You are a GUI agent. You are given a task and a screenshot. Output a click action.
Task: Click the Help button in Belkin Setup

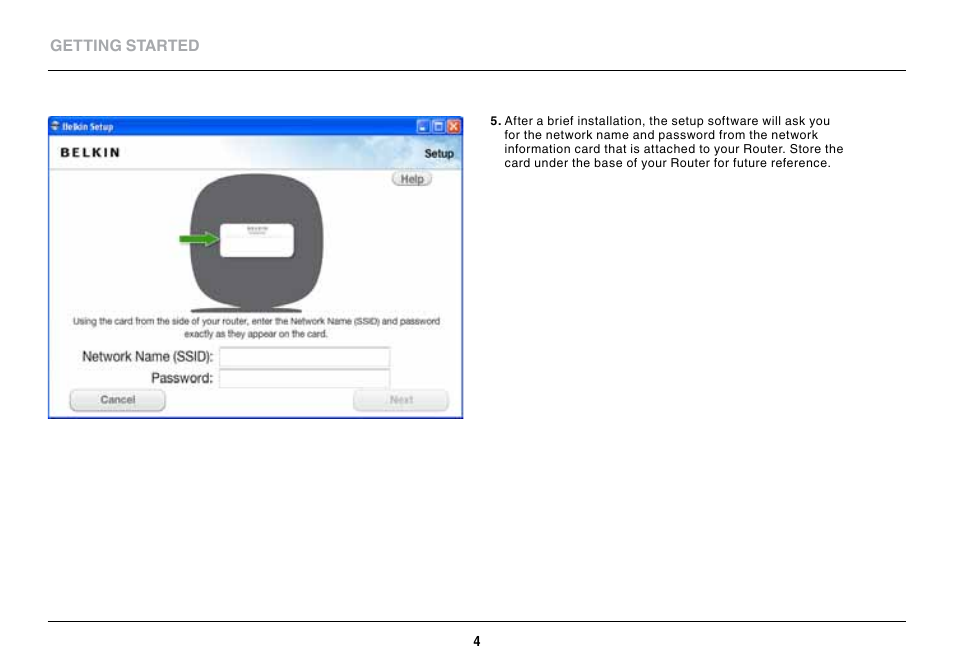[412, 179]
